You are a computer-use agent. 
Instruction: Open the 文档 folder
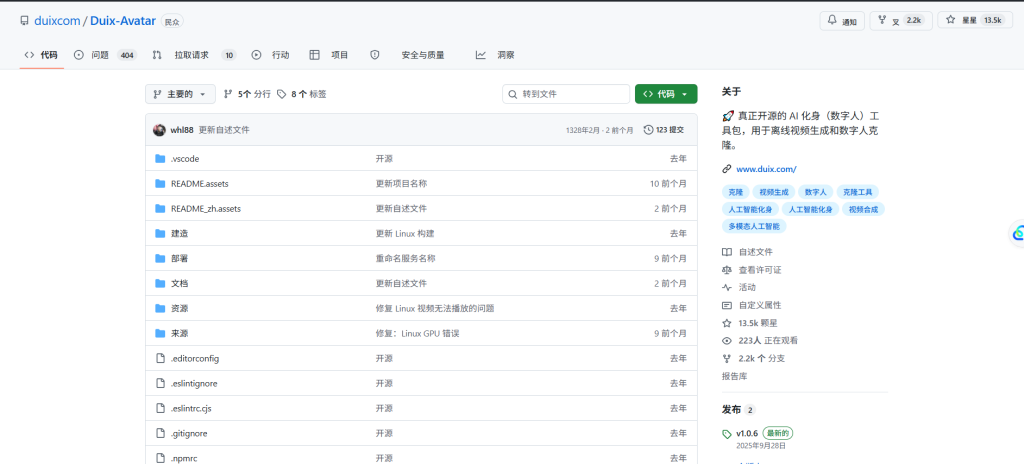point(180,284)
